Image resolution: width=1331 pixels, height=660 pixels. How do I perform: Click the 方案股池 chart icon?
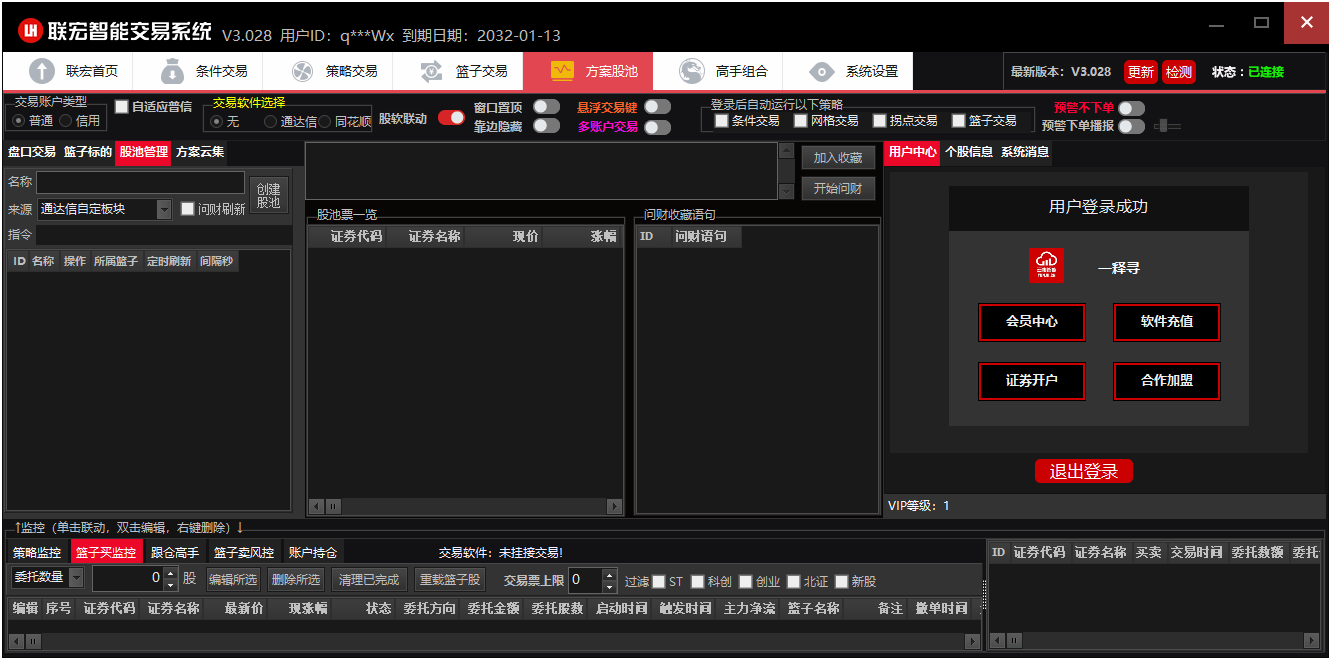coord(562,71)
